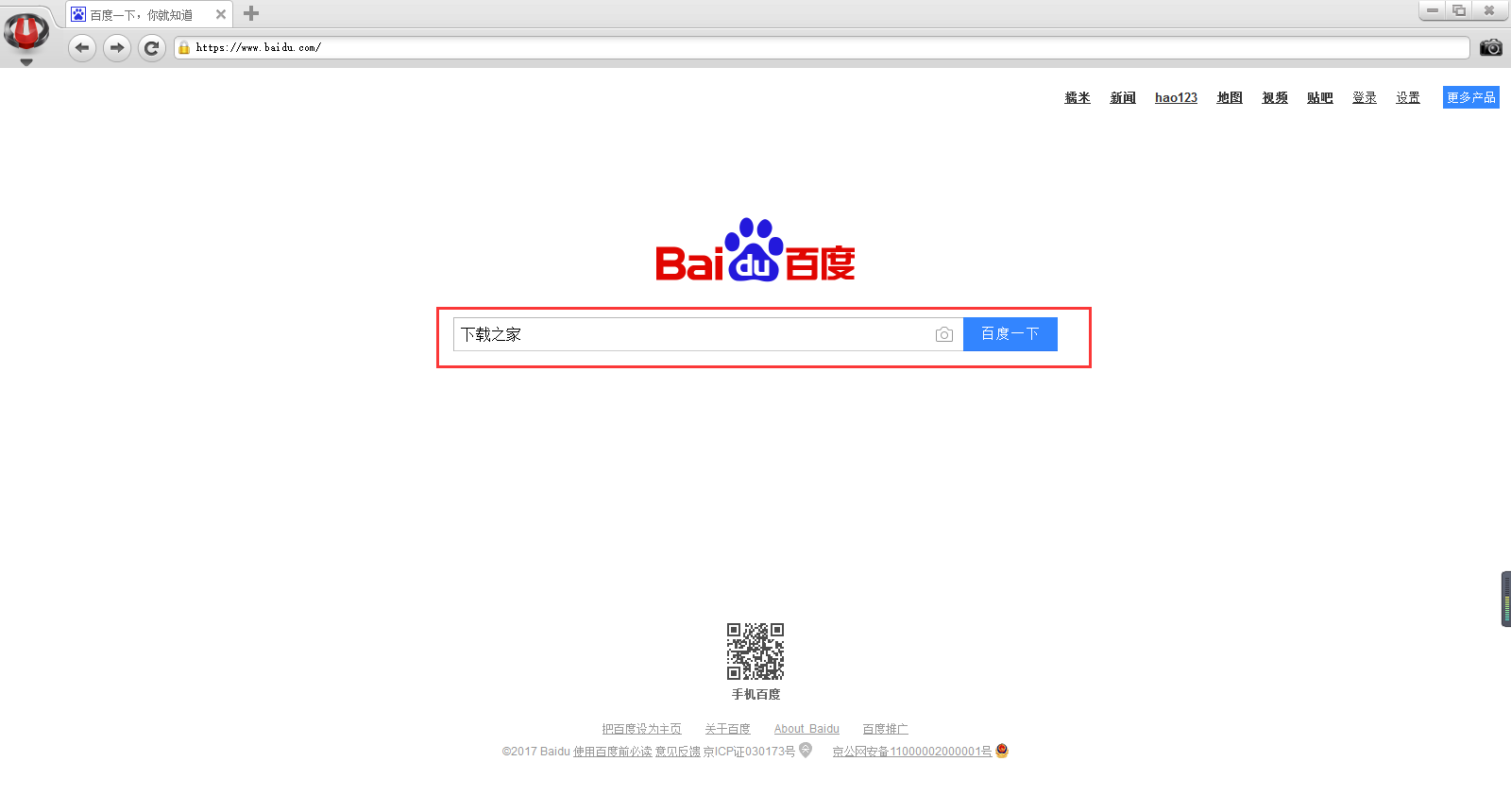Close the Baidu tab

point(221,14)
